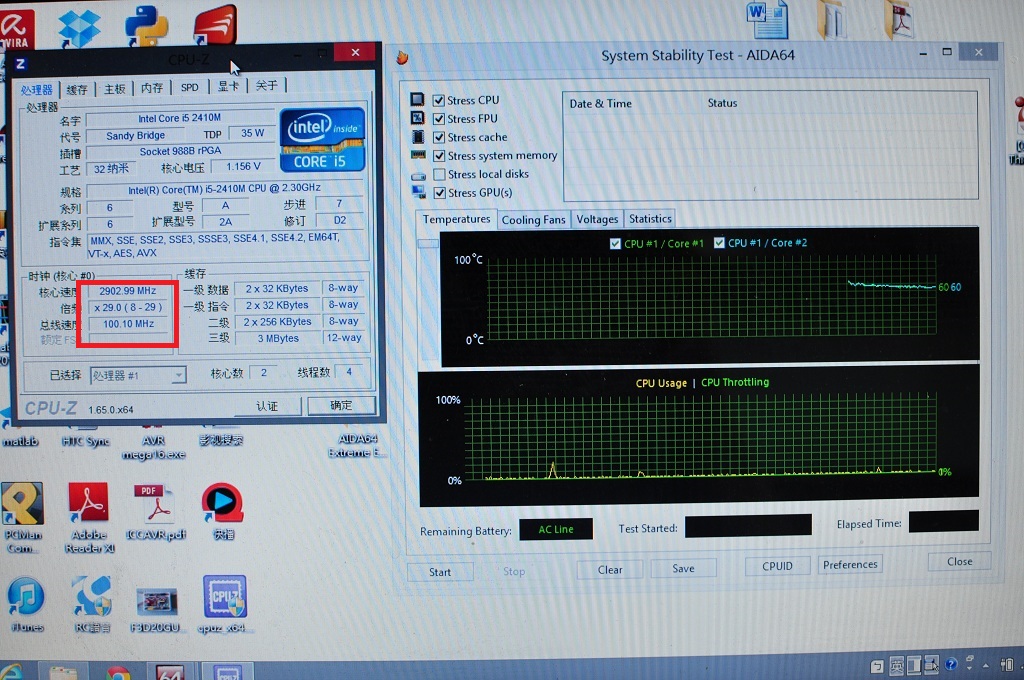Switch to the Cooling Fans tab

tap(534, 219)
